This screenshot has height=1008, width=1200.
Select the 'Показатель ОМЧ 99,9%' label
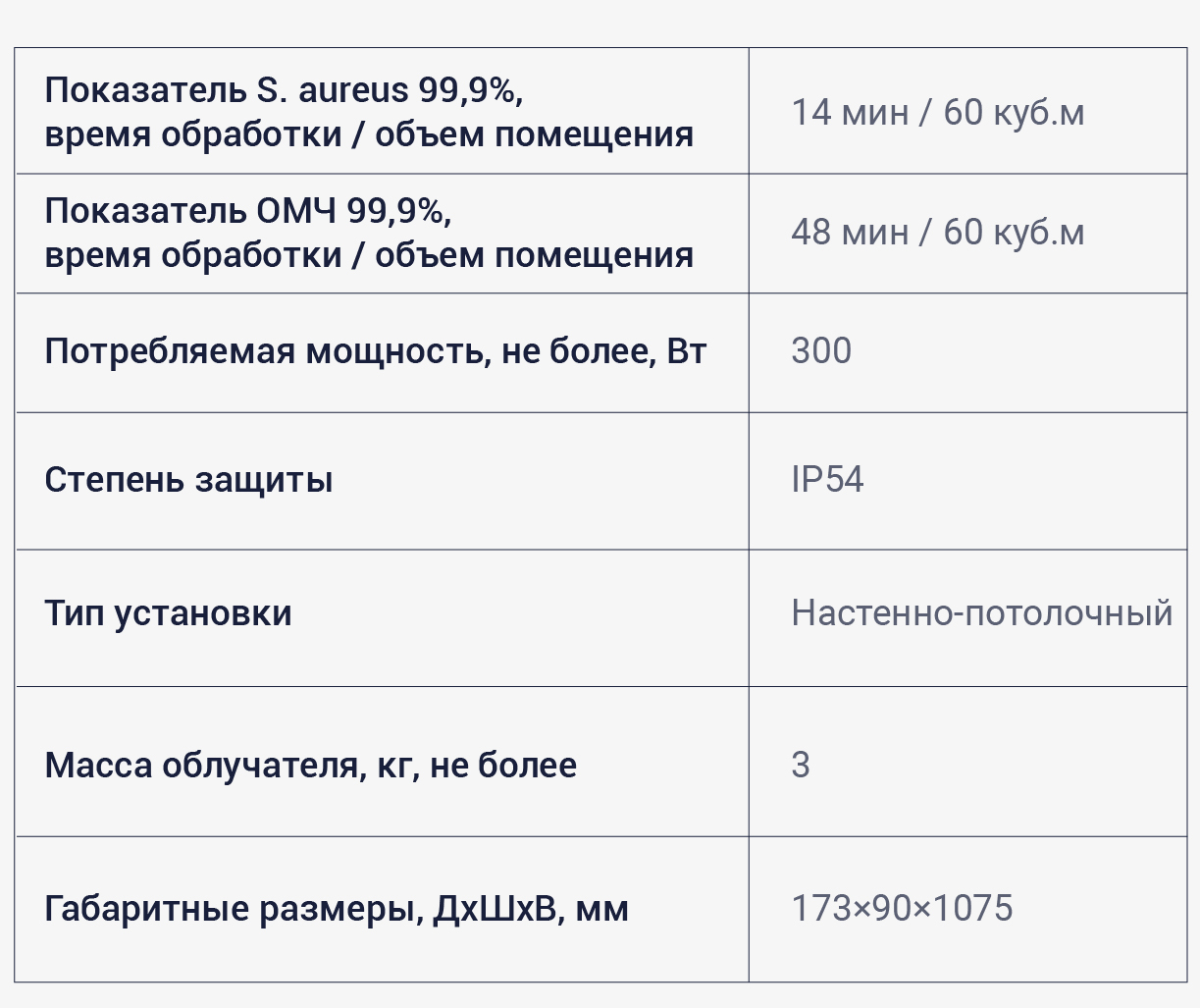[x=248, y=211]
